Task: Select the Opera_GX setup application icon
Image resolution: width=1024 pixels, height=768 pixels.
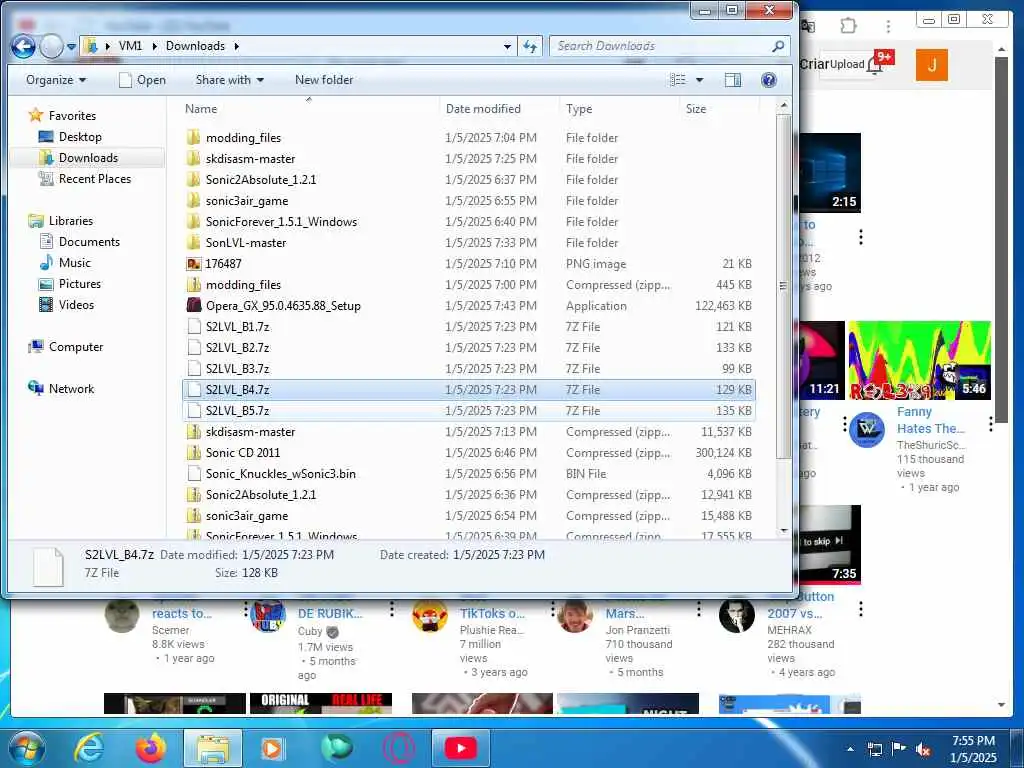Action: (193, 306)
